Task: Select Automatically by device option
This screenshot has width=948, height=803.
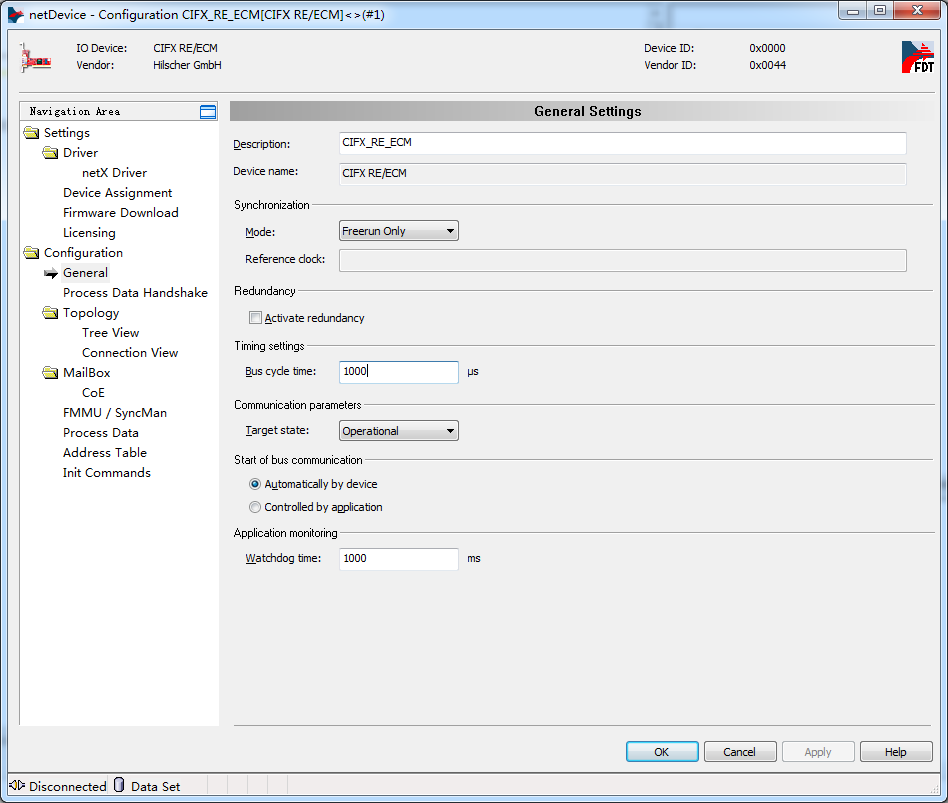Action: (x=255, y=484)
